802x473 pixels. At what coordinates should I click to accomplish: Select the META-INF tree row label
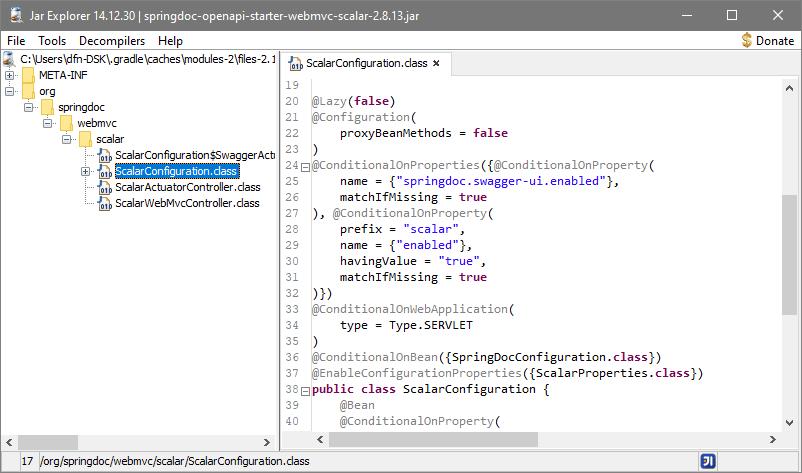point(63,75)
